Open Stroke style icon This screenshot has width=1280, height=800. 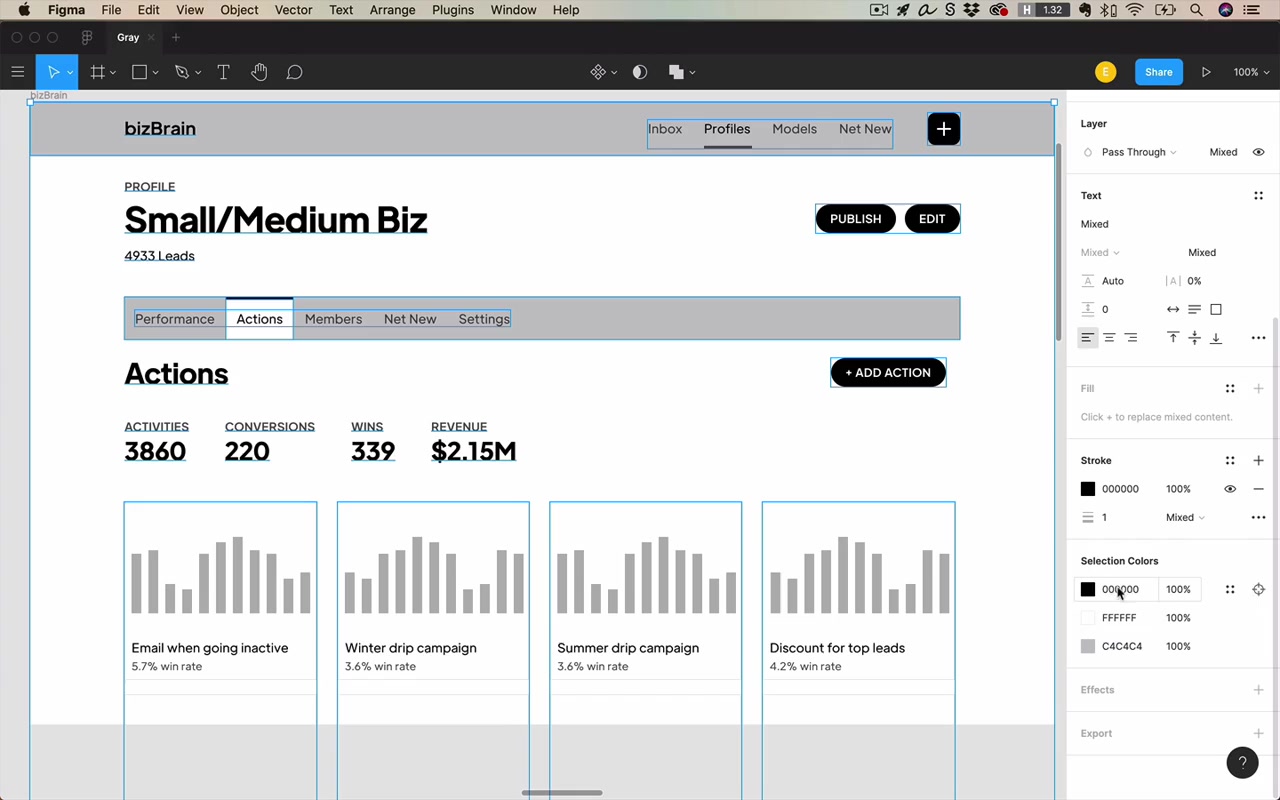coord(1230,461)
